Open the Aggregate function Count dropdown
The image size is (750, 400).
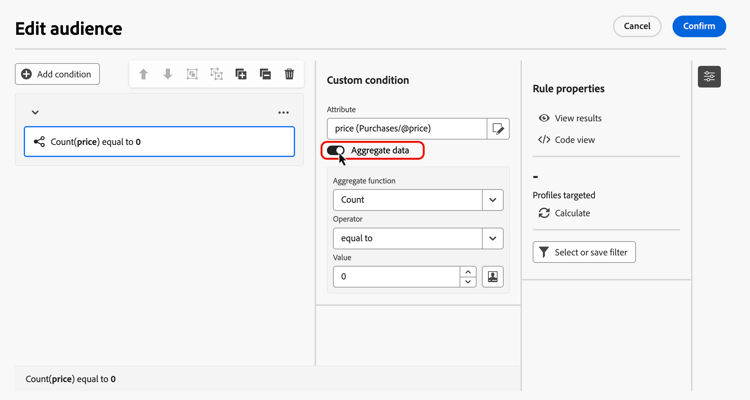pos(492,200)
